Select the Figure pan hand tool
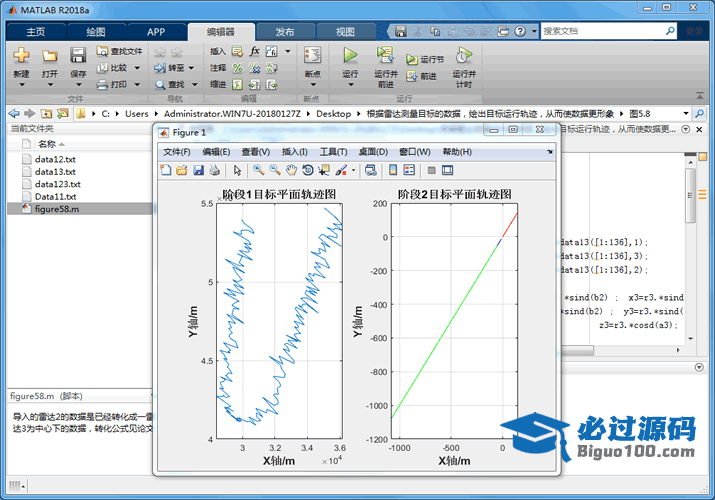The width and height of the screenshot is (715, 500). click(x=291, y=170)
